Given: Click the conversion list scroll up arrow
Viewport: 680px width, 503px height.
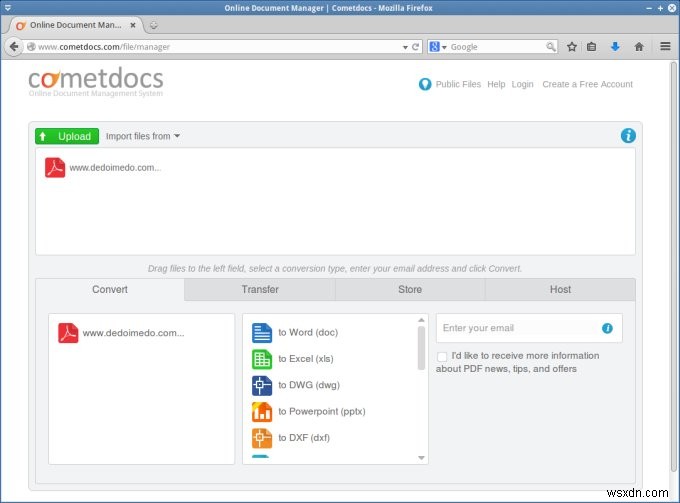Looking at the screenshot, I should click(x=421, y=320).
